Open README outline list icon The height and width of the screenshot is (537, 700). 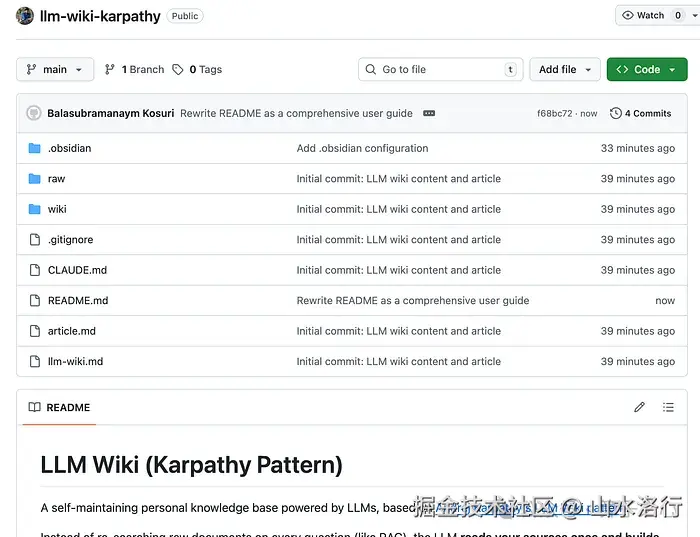(668, 407)
